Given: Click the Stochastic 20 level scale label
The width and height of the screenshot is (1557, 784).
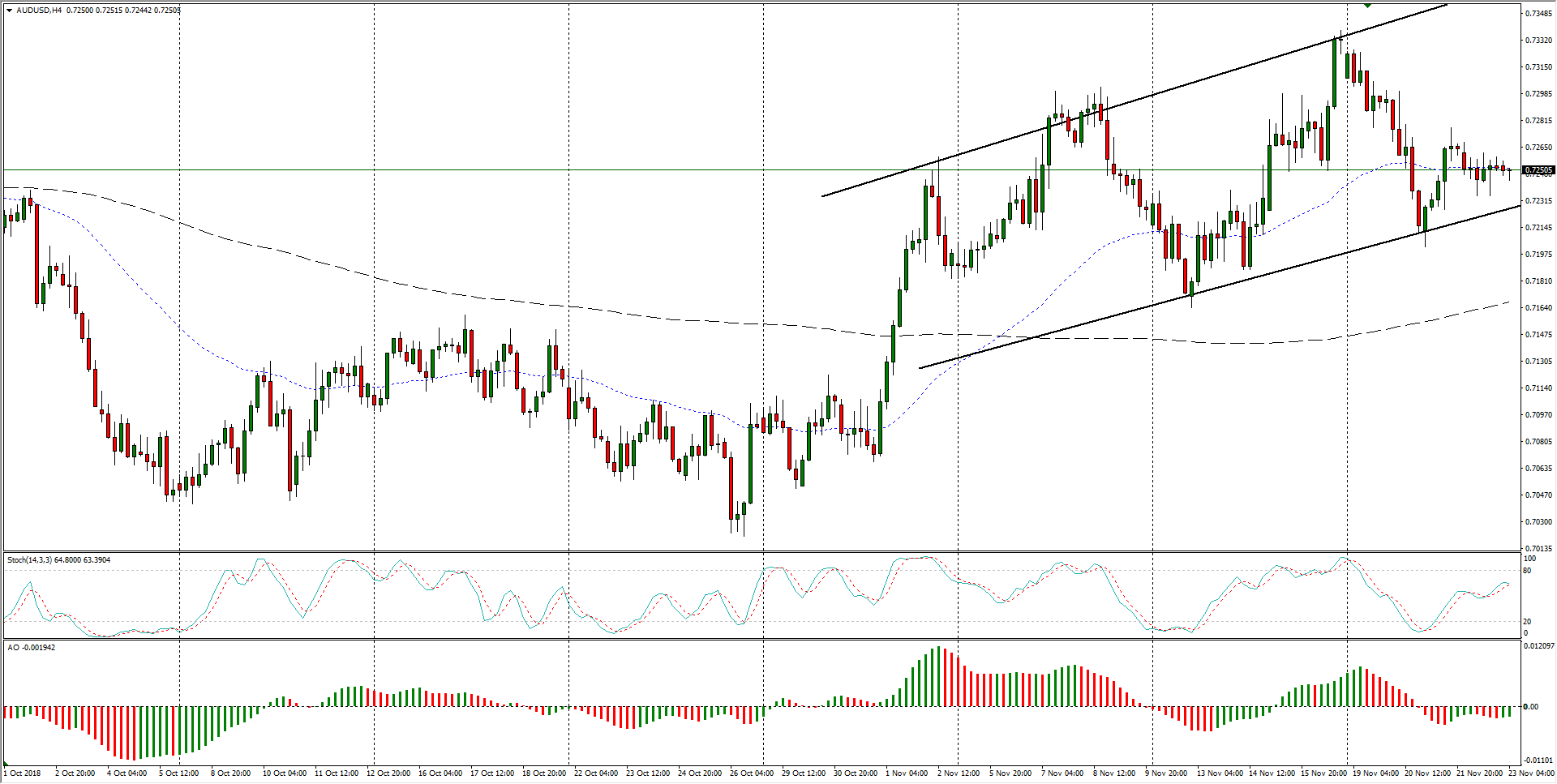Looking at the screenshot, I should click(x=1527, y=622).
